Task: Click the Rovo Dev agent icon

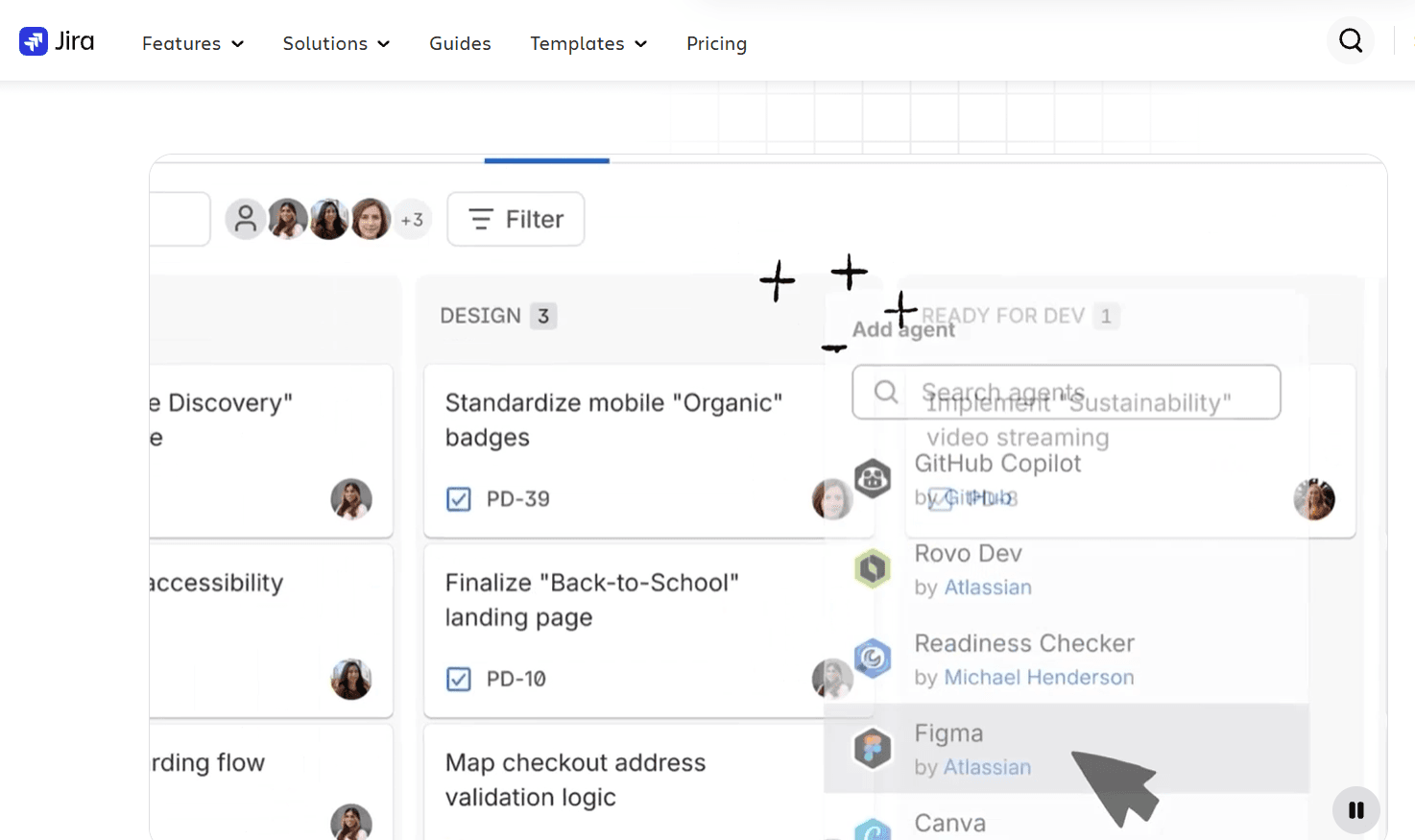Action: pos(873,568)
